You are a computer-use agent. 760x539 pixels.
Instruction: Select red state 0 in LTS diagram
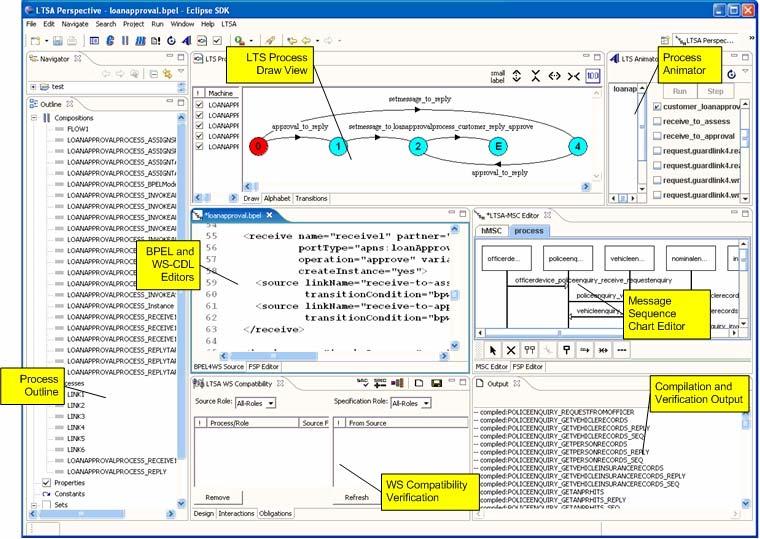[258, 146]
